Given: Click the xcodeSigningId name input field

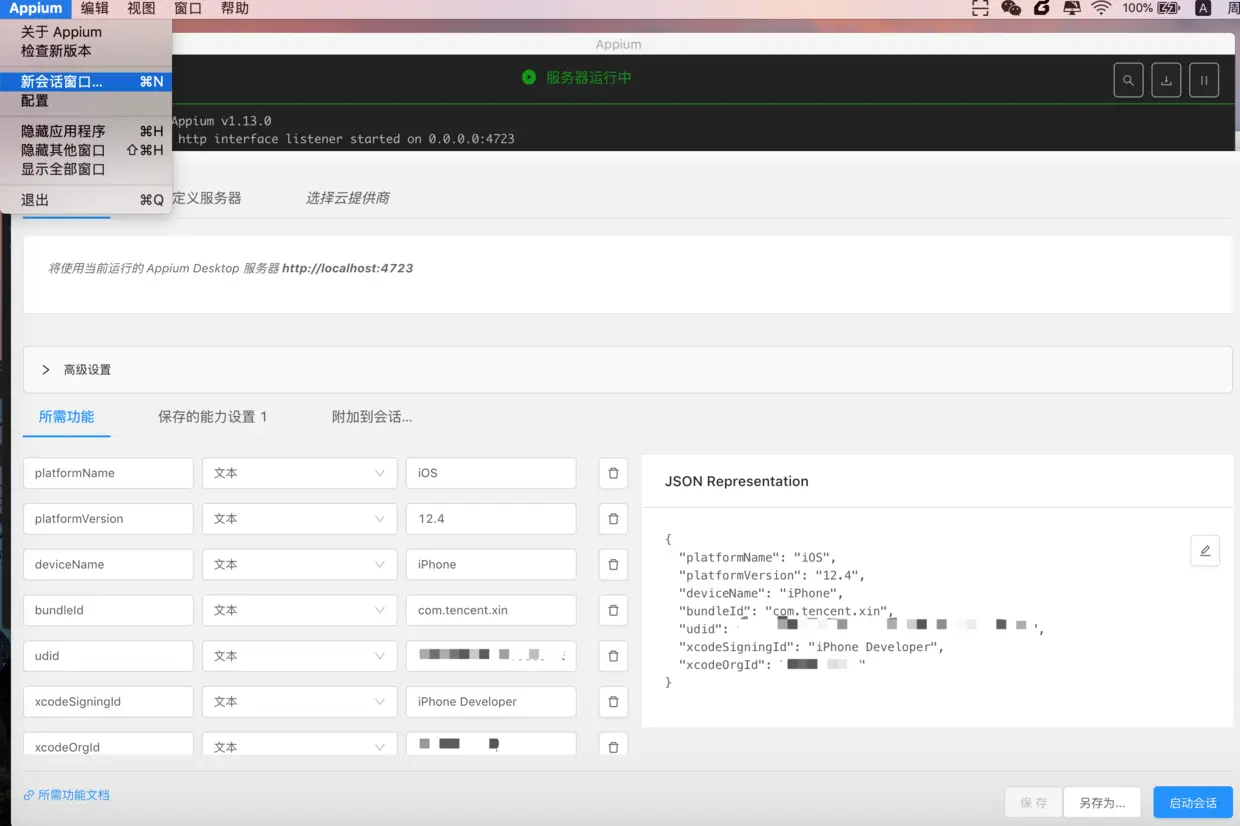Looking at the screenshot, I should tap(108, 702).
